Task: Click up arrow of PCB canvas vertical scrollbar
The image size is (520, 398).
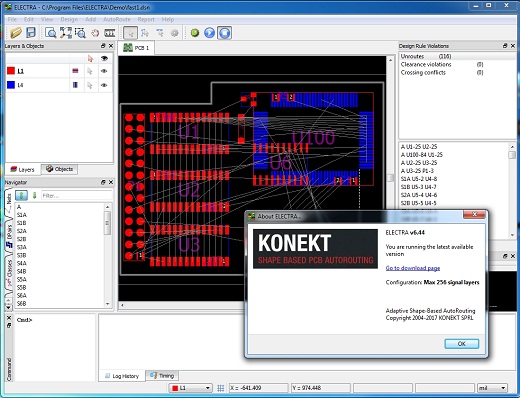Action: pyautogui.click(x=390, y=60)
